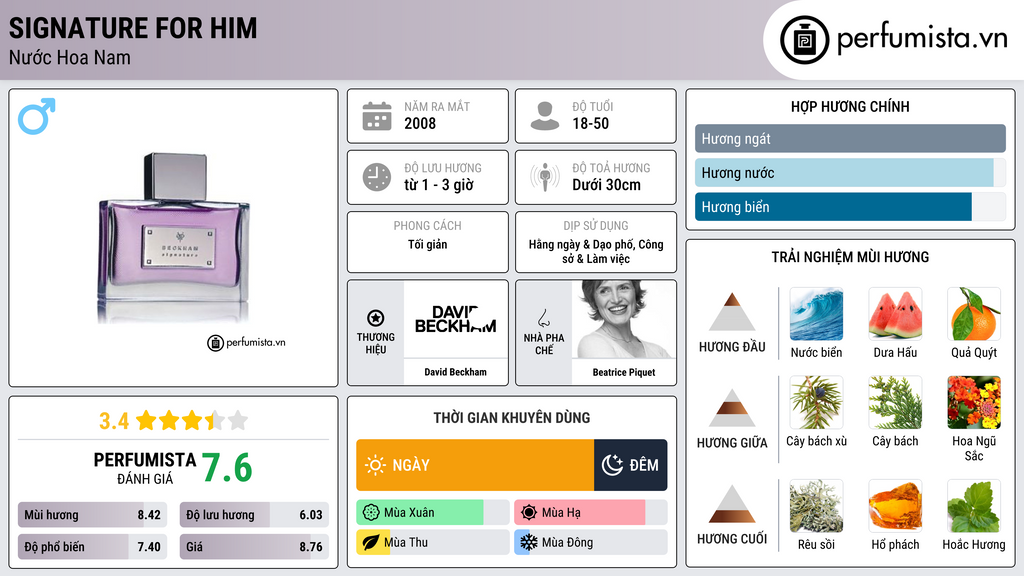Click the Hương cuối pyramid icon
The width and height of the screenshot is (1024, 576).
(732, 504)
